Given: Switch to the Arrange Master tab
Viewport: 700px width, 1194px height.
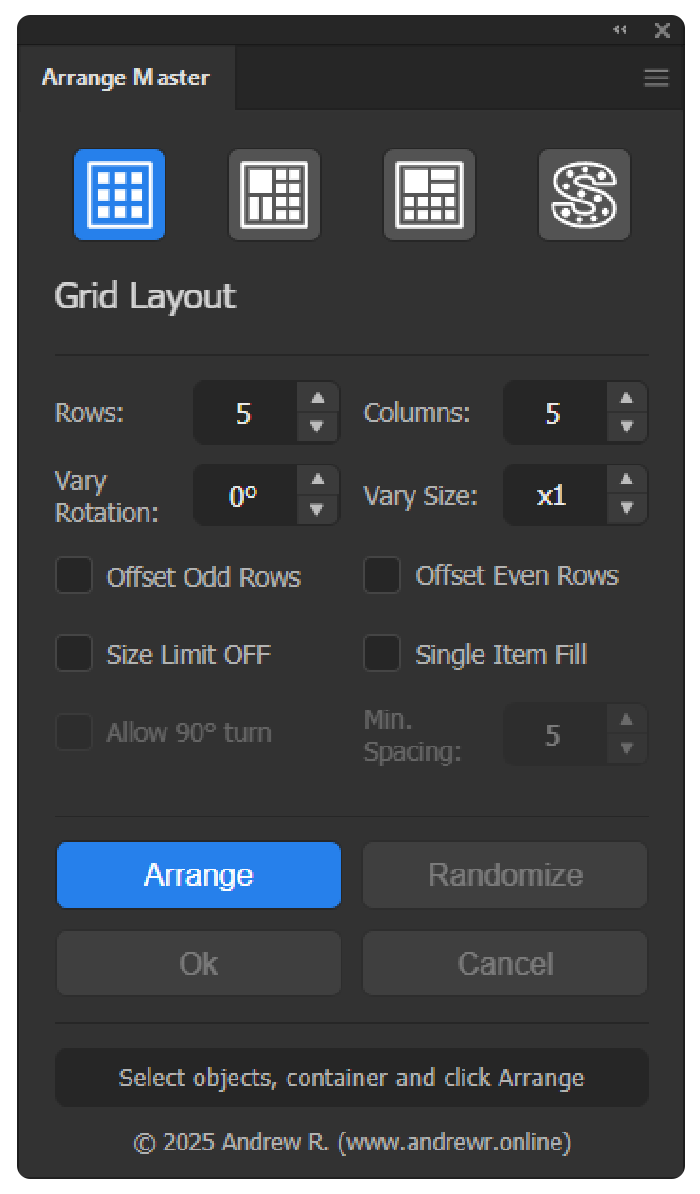Looking at the screenshot, I should (126, 78).
